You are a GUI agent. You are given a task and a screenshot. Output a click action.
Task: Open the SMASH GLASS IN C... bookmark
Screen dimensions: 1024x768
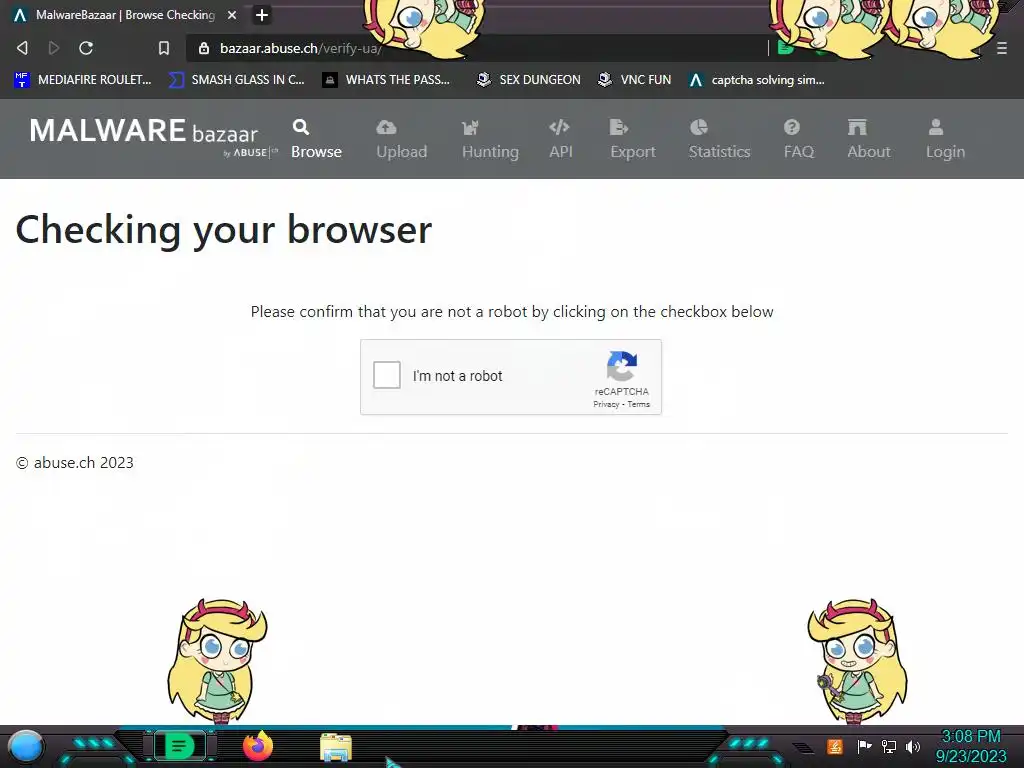point(236,80)
